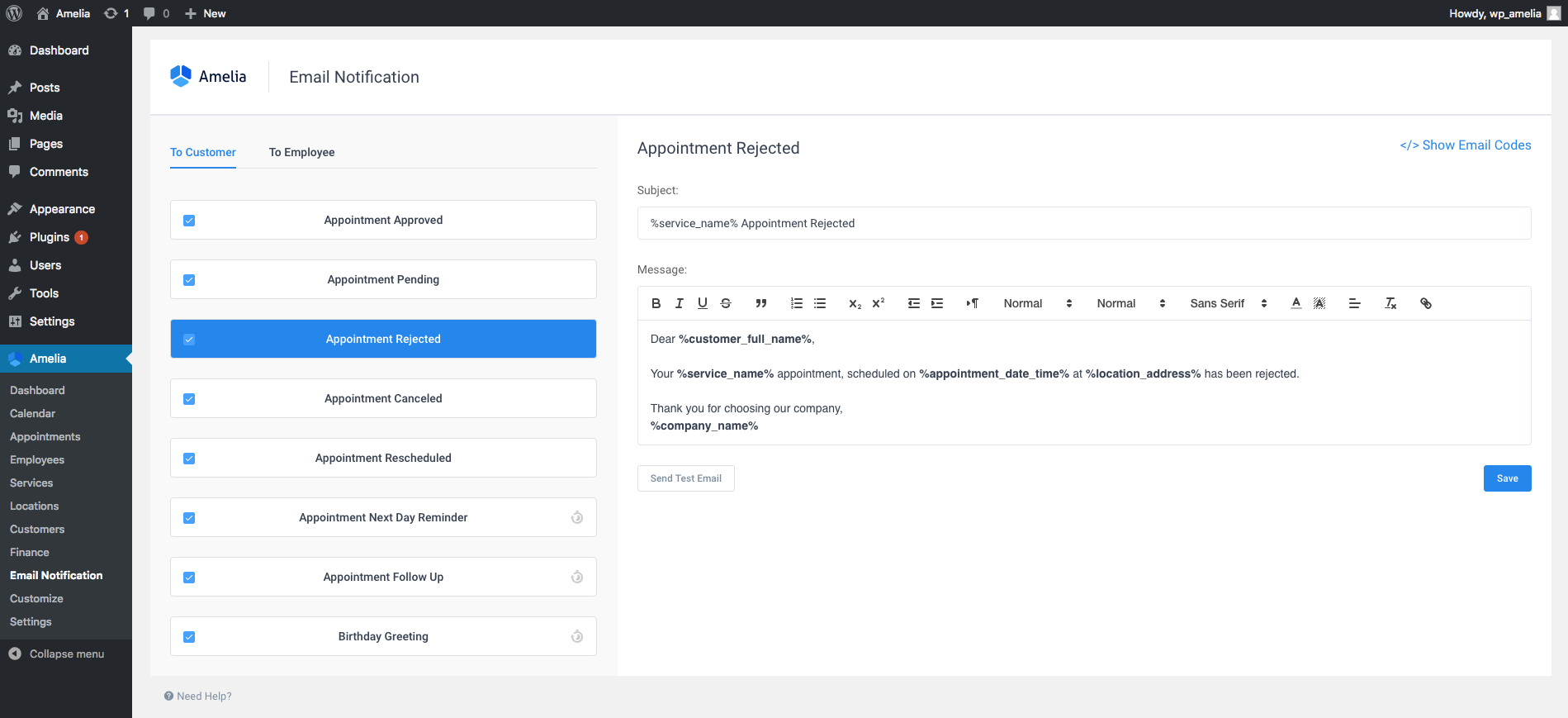The height and width of the screenshot is (718, 1568).
Task: Show Email Codes link
Action: (1465, 145)
